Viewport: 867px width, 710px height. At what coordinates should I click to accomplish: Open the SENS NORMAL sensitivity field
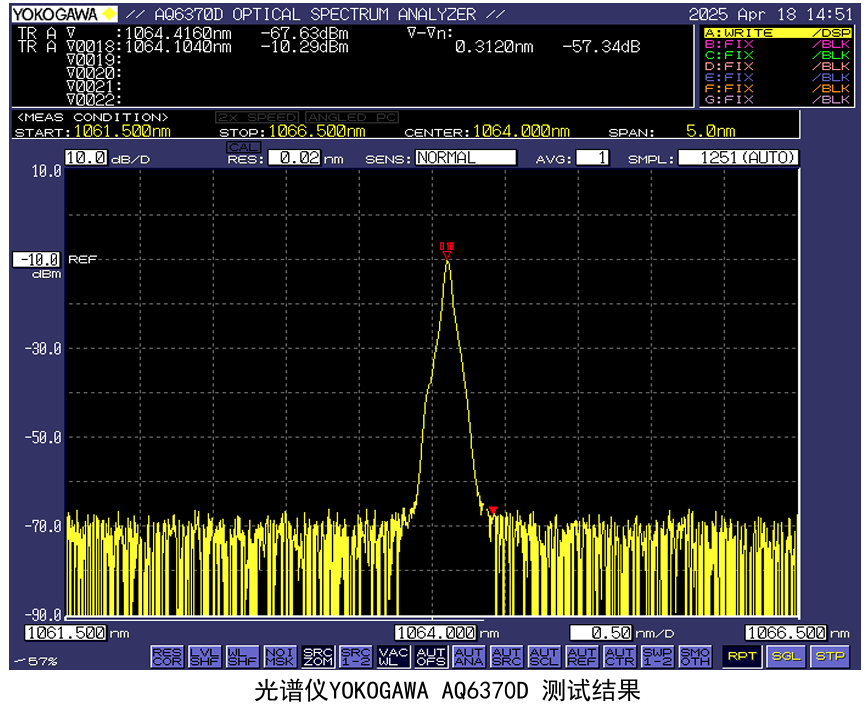[466, 158]
